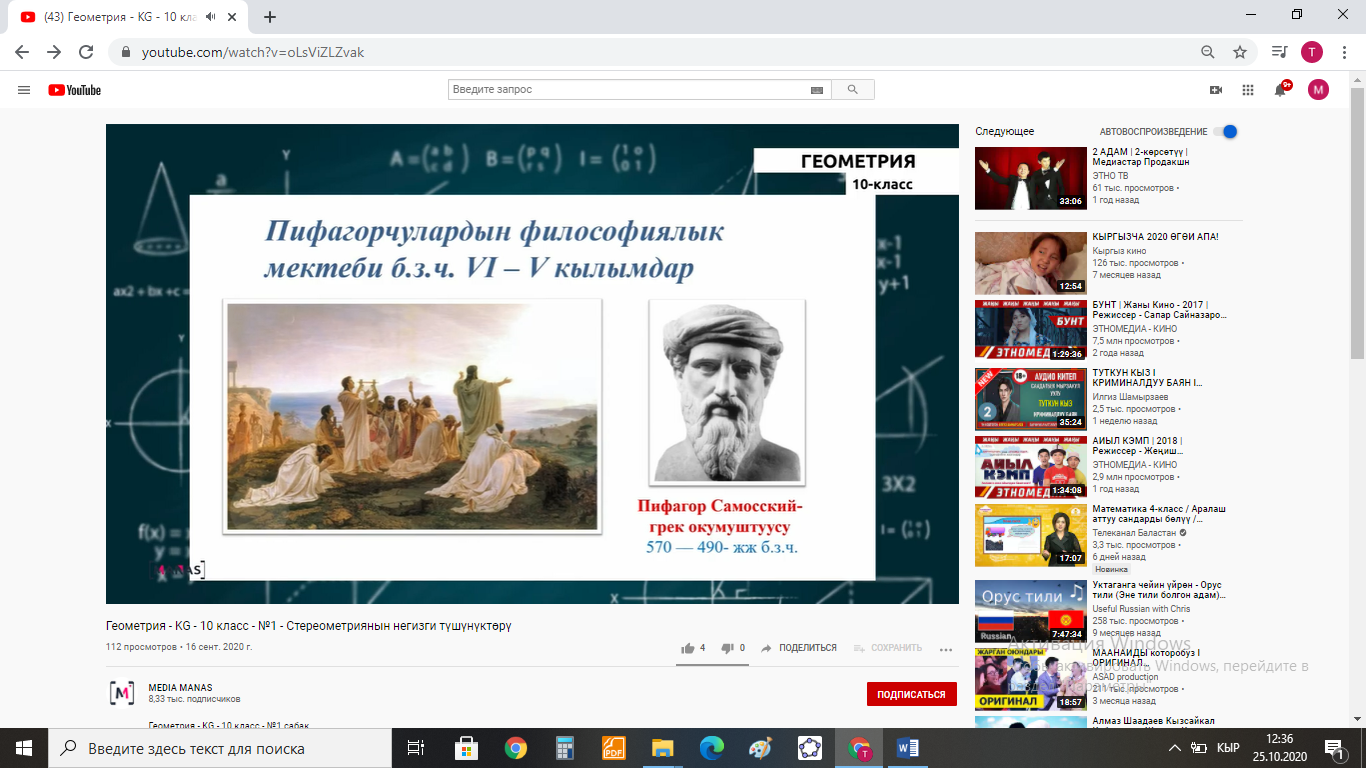
Task: Open Paint from the taskbar
Action: (x=760, y=748)
